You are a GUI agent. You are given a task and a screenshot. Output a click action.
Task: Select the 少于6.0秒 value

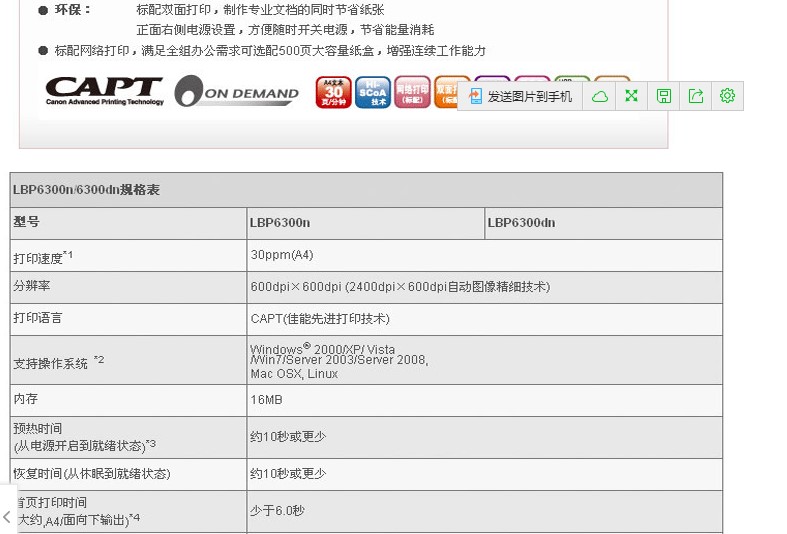(x=277, y=510)
